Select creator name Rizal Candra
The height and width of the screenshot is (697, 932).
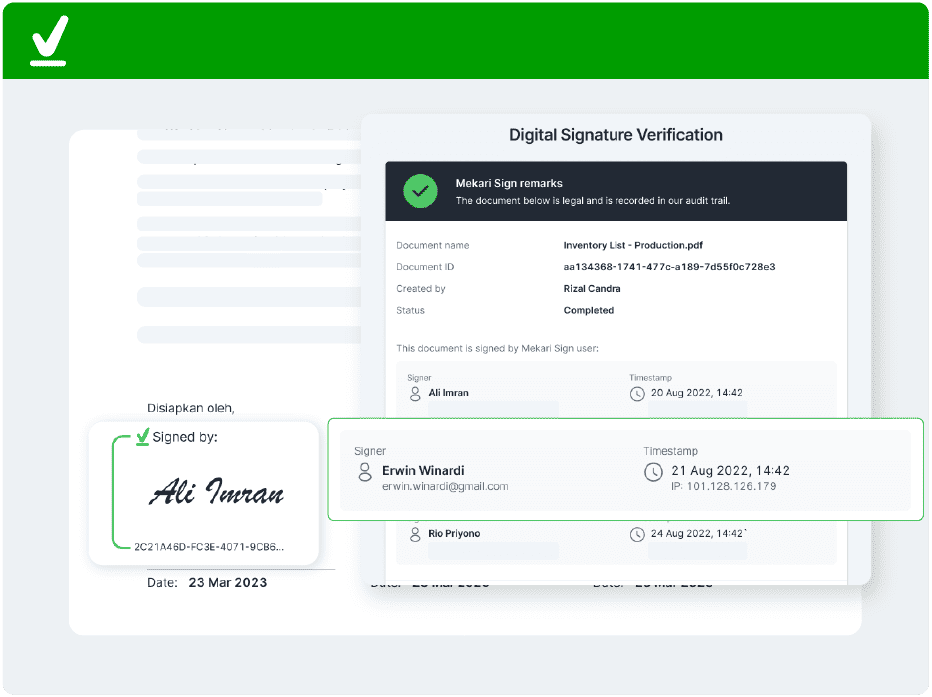(x=592, y=289)
